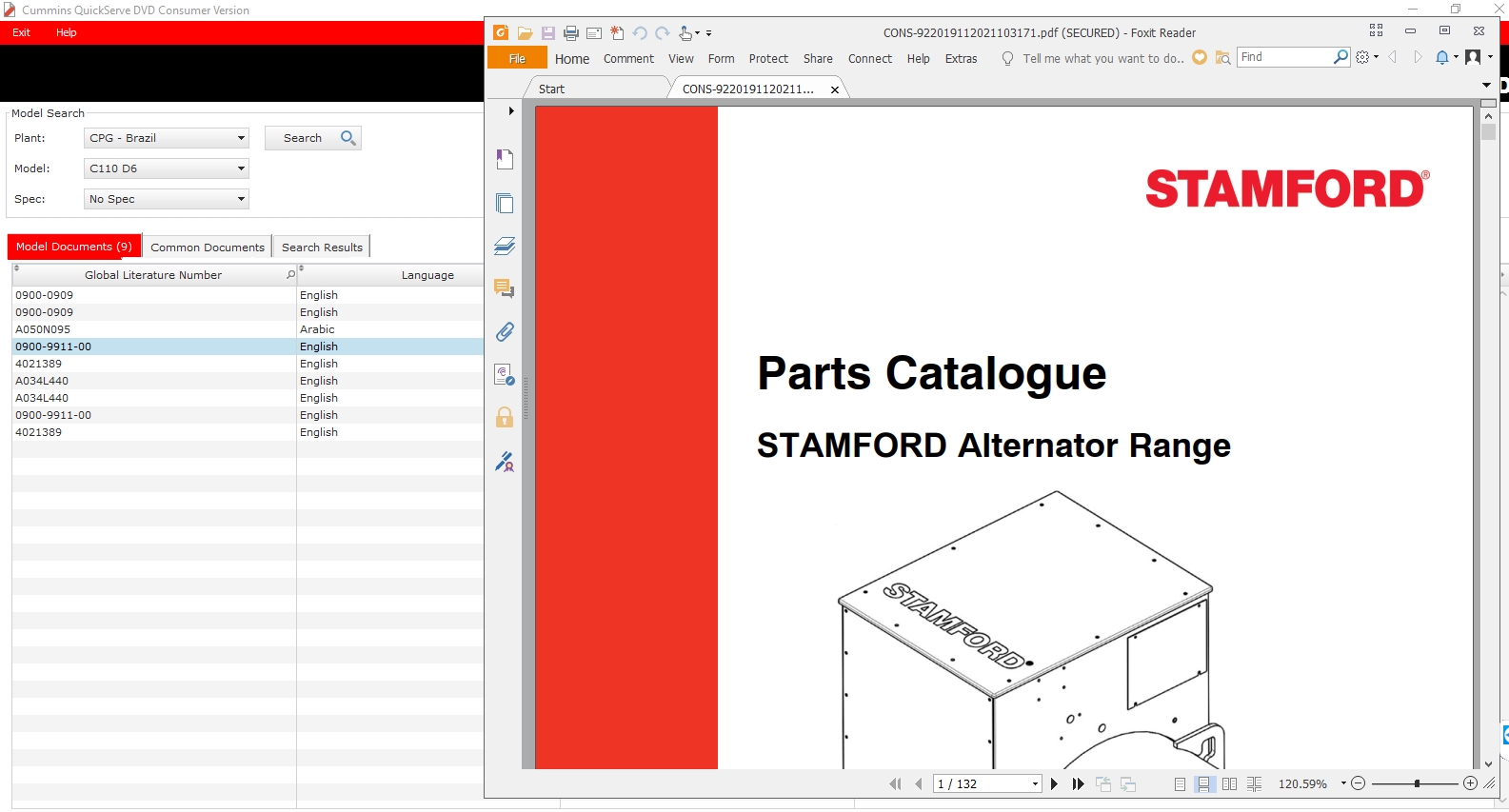Open the Foxit File menu
This screenshot has width=1509, height=812.
517,58
